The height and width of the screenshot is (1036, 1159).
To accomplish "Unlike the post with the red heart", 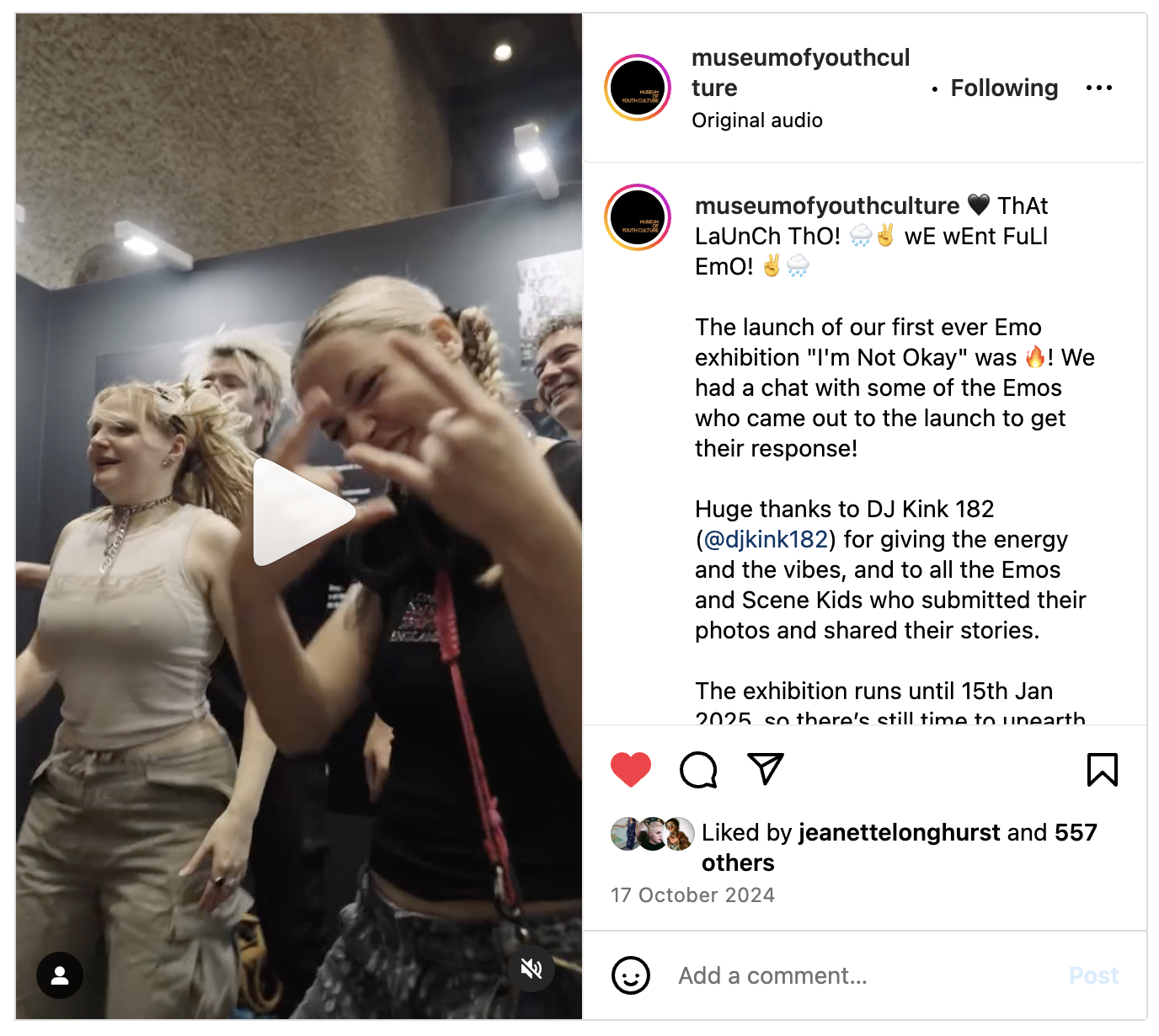I will click(x=630, y=769).
